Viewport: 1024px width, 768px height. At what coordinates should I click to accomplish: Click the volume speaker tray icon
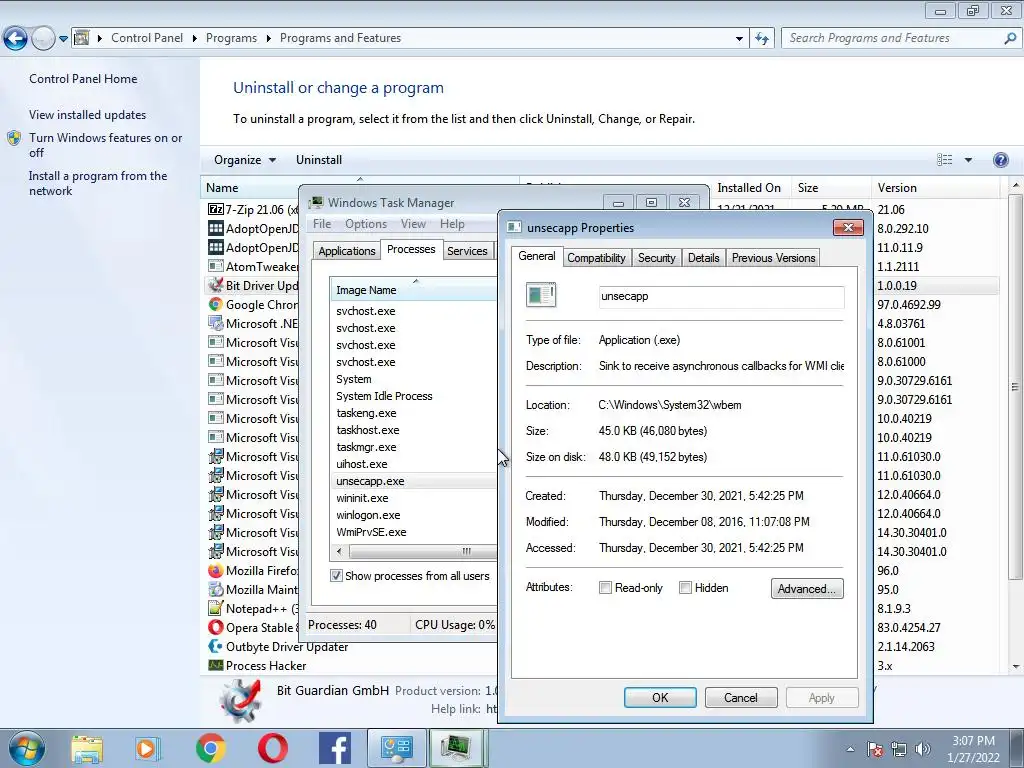922,749
